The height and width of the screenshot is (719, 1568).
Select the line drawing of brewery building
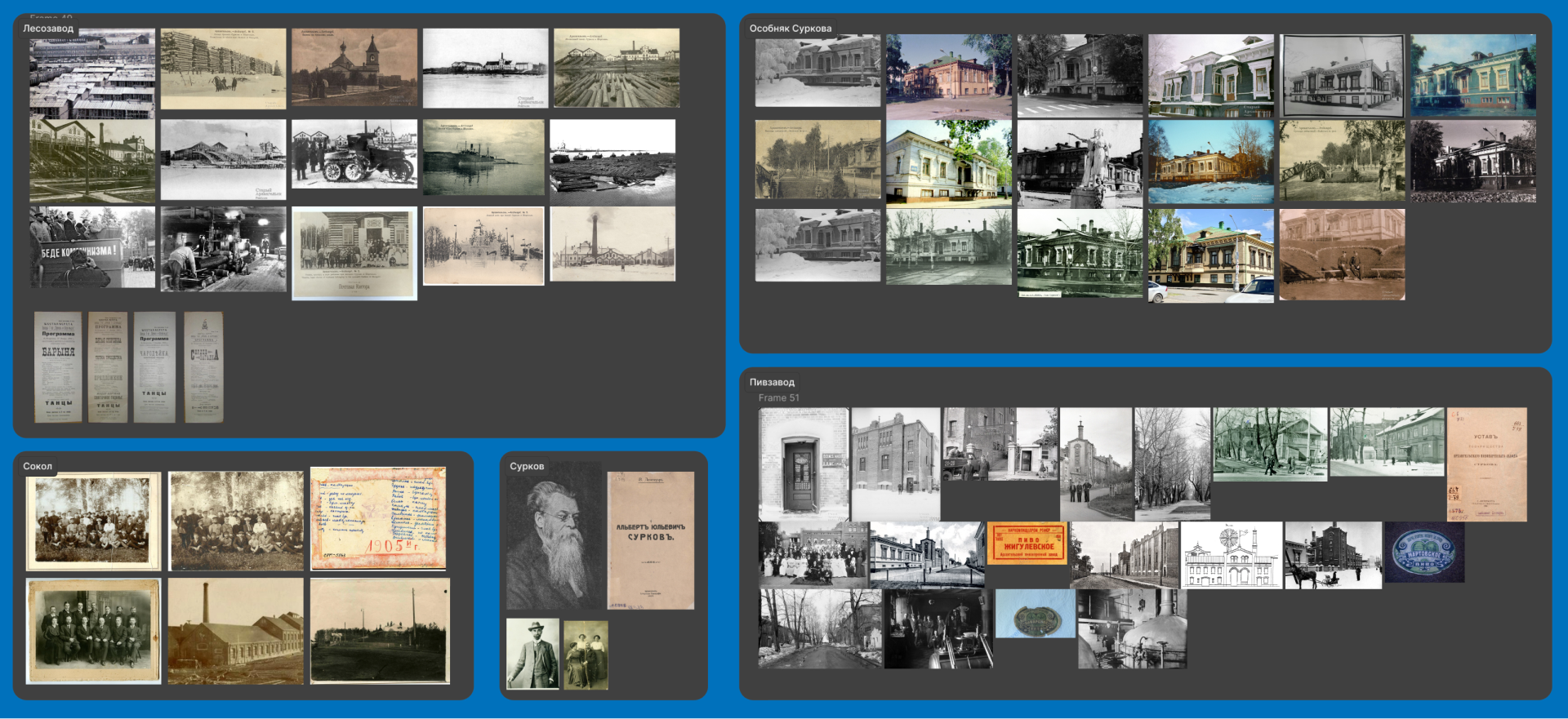[1231, 555]
